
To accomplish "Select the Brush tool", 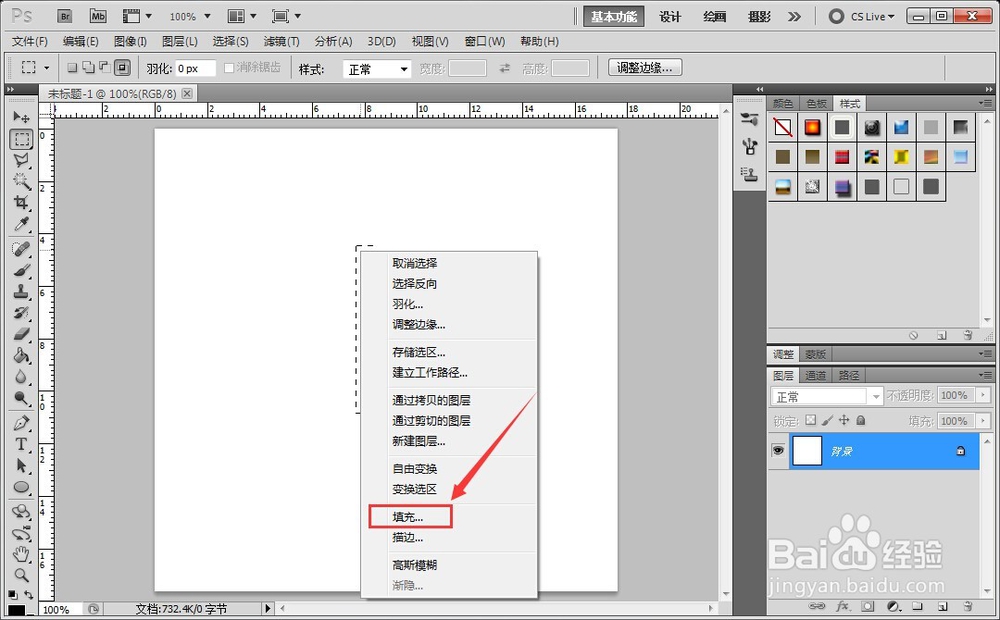I will tap(21, 270).
